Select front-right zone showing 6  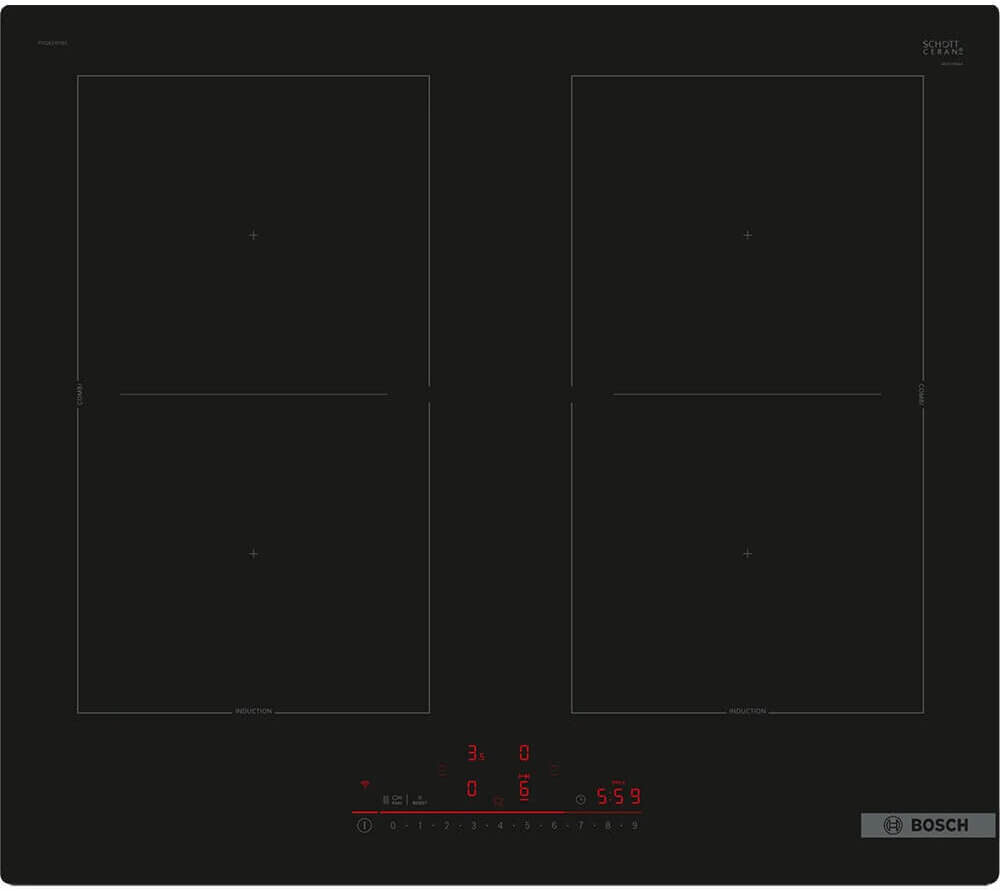tap(523, 789)
